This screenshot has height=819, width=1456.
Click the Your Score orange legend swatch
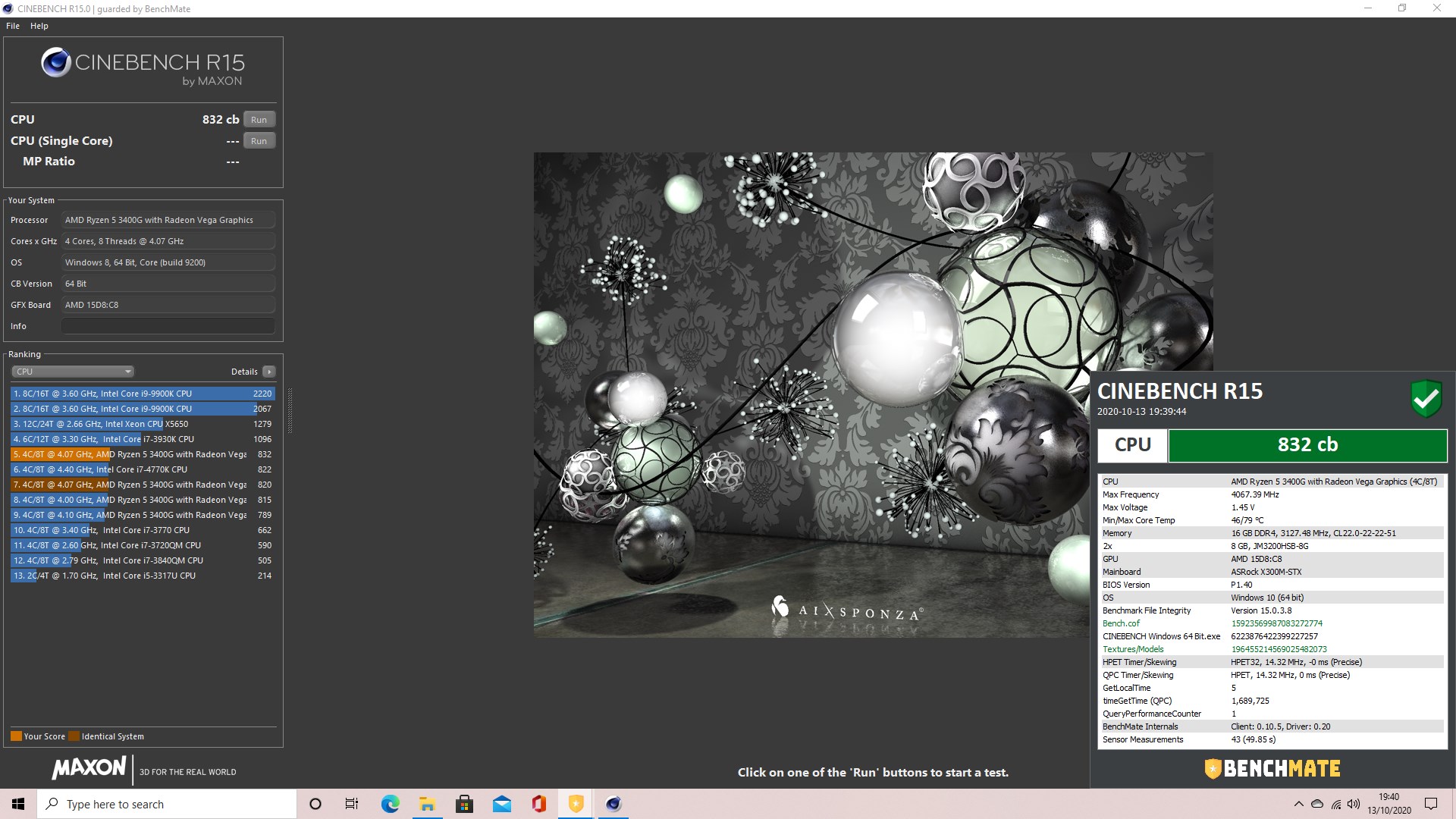pos(16,736)
